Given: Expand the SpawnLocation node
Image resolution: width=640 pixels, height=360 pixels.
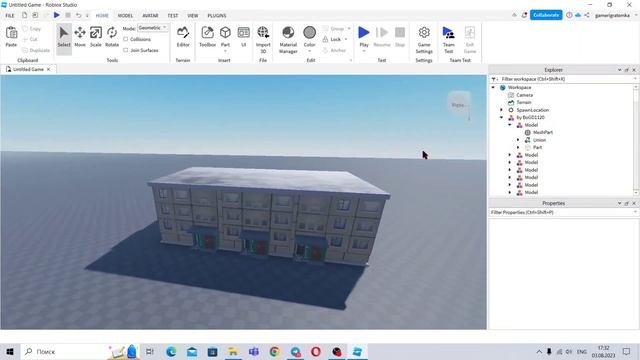Looking at the screenshot, I should (502, 110).
